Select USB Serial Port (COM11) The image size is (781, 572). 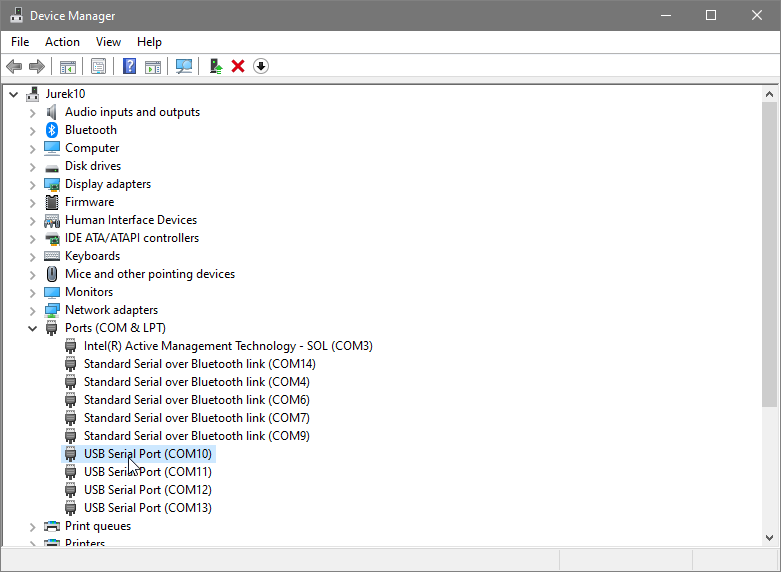click(148, 472)
